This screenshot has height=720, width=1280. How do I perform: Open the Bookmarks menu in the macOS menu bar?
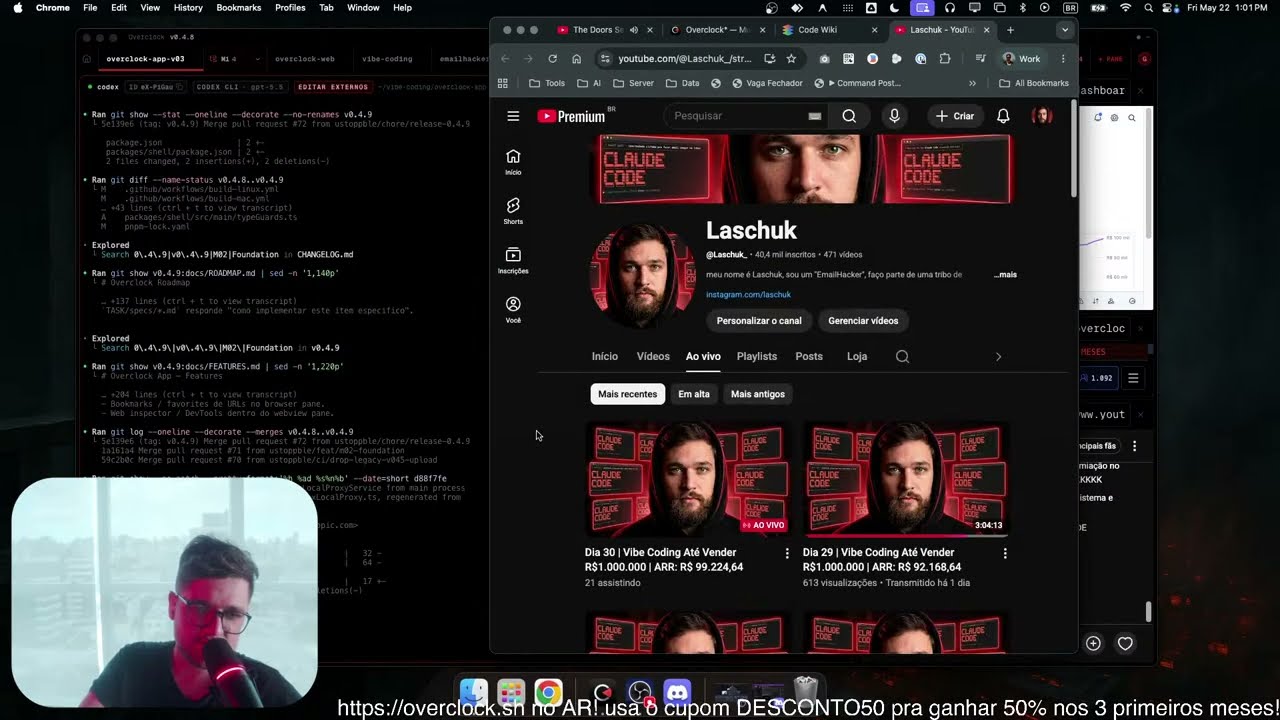(x=239, y=7)
